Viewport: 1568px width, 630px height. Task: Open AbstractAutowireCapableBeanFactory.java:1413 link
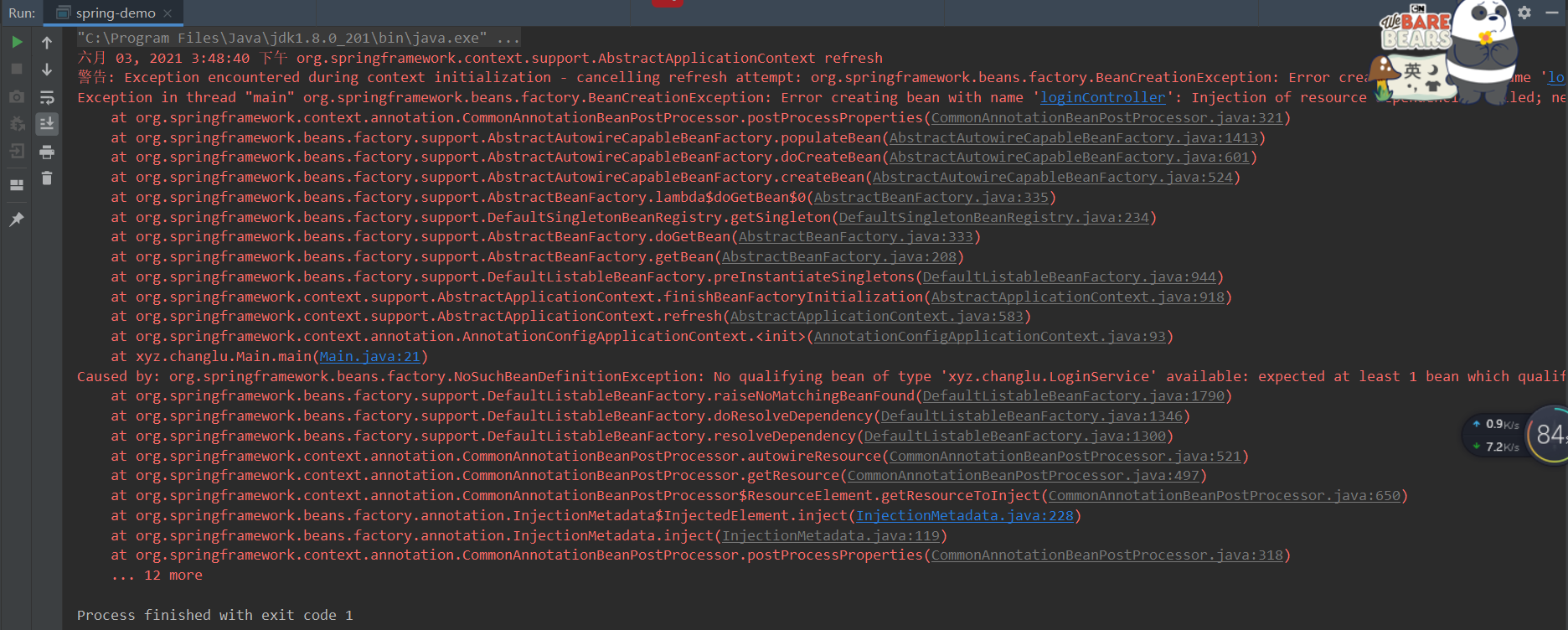pos(1073,137)
